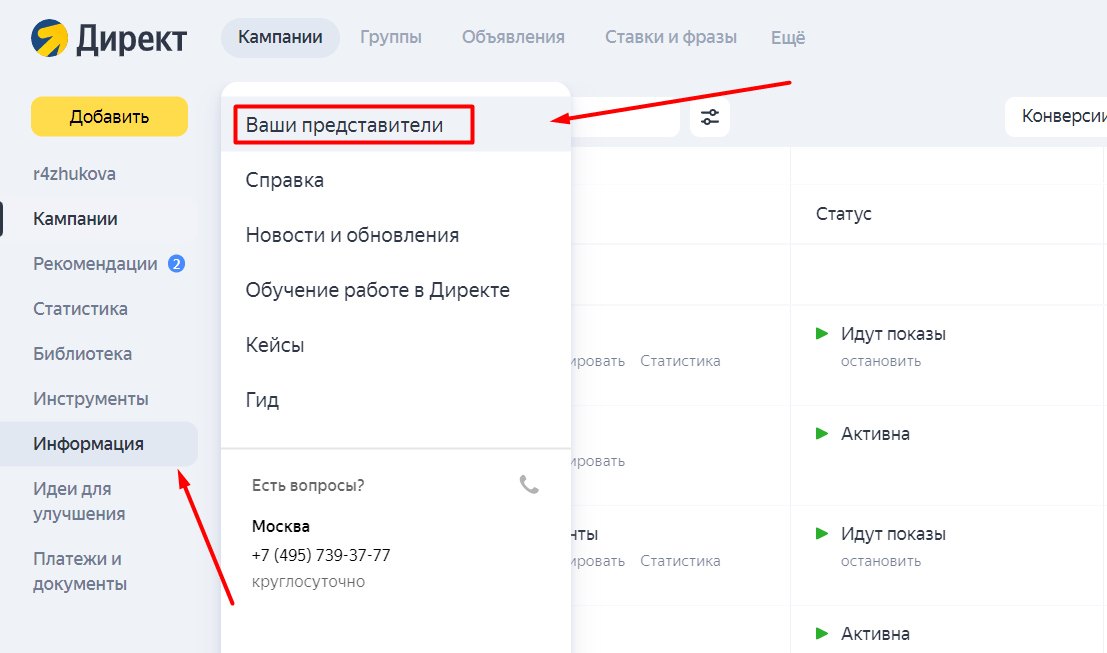Switch to the Группы tab
The height and width of the screenshot is (653, 1107).
click(x=390, y=37)
